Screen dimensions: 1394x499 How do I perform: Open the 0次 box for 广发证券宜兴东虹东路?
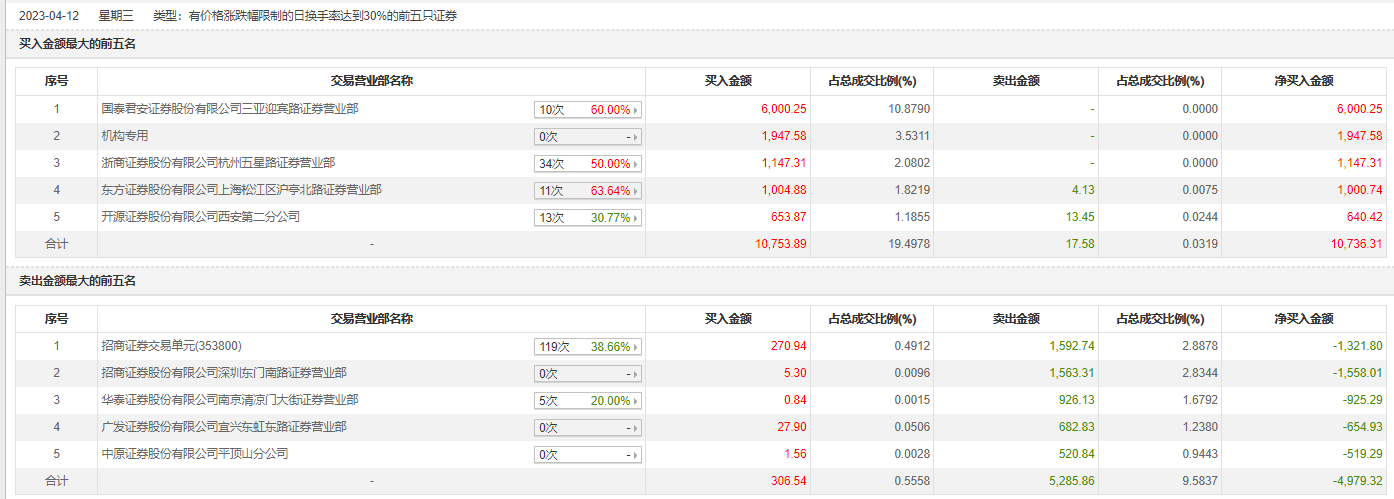coord(587,427)
